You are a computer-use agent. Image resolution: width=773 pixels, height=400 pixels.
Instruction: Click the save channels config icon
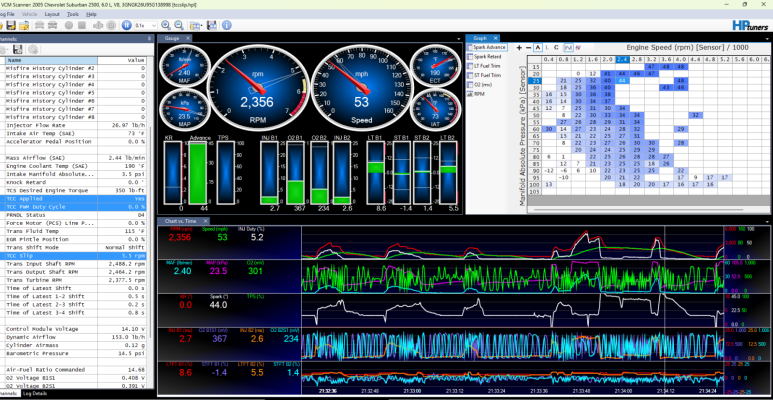(18, 49)
